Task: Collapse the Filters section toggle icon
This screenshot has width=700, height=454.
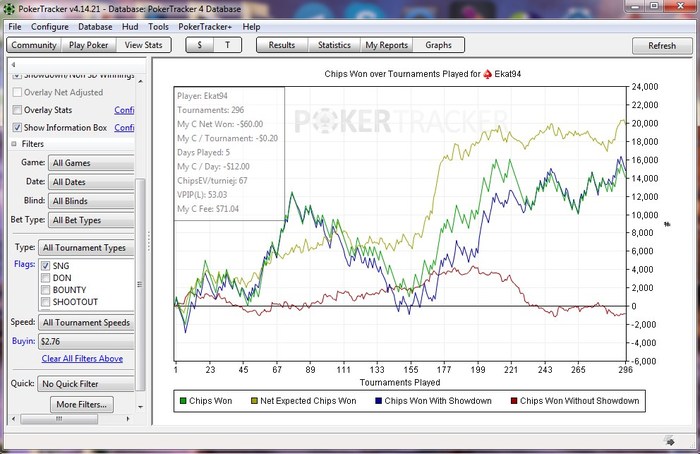Action: click(14, 144)
